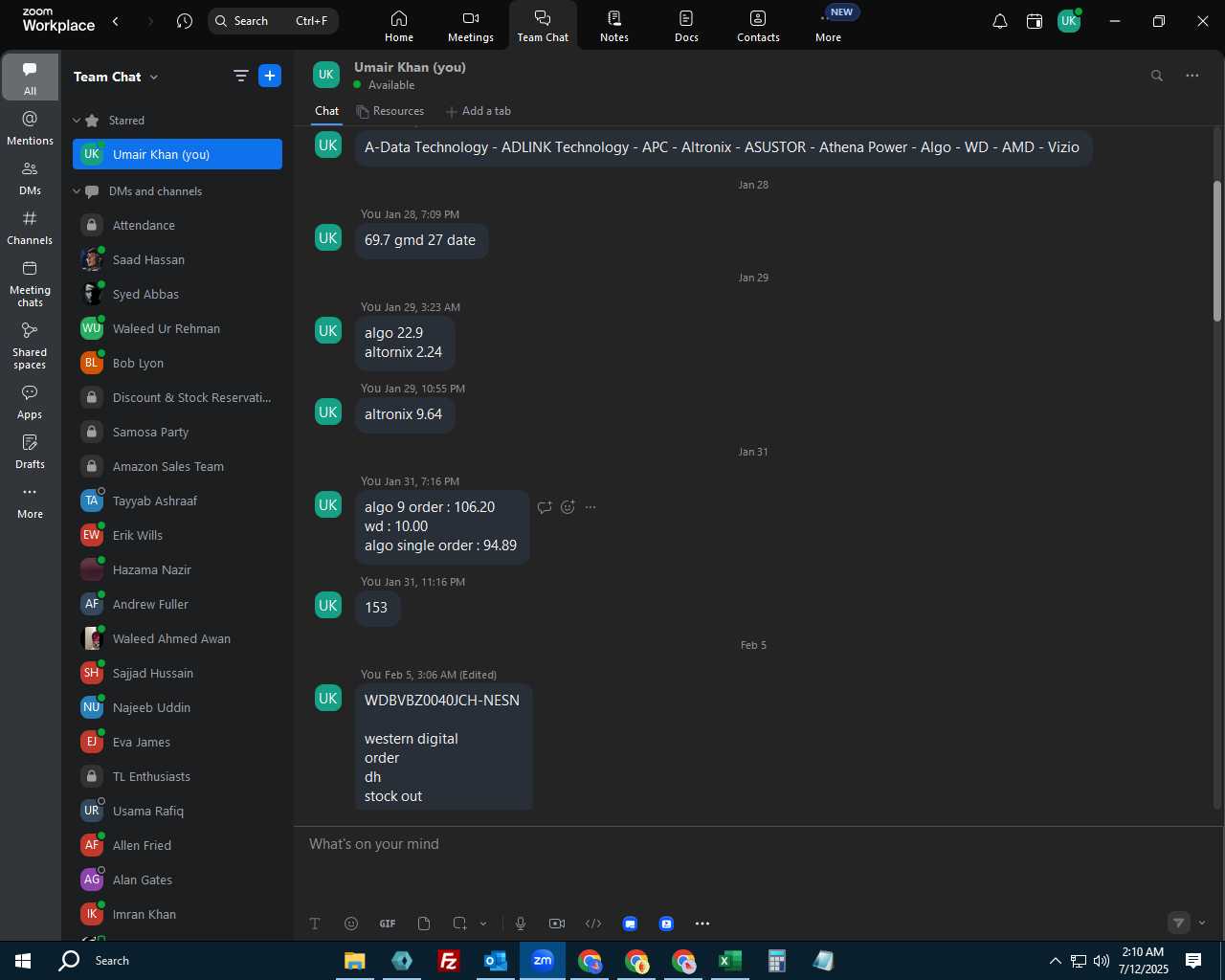Open Apps in the sidebar
This screenshot has height=980, width=1225.
(x=30, y=402)
